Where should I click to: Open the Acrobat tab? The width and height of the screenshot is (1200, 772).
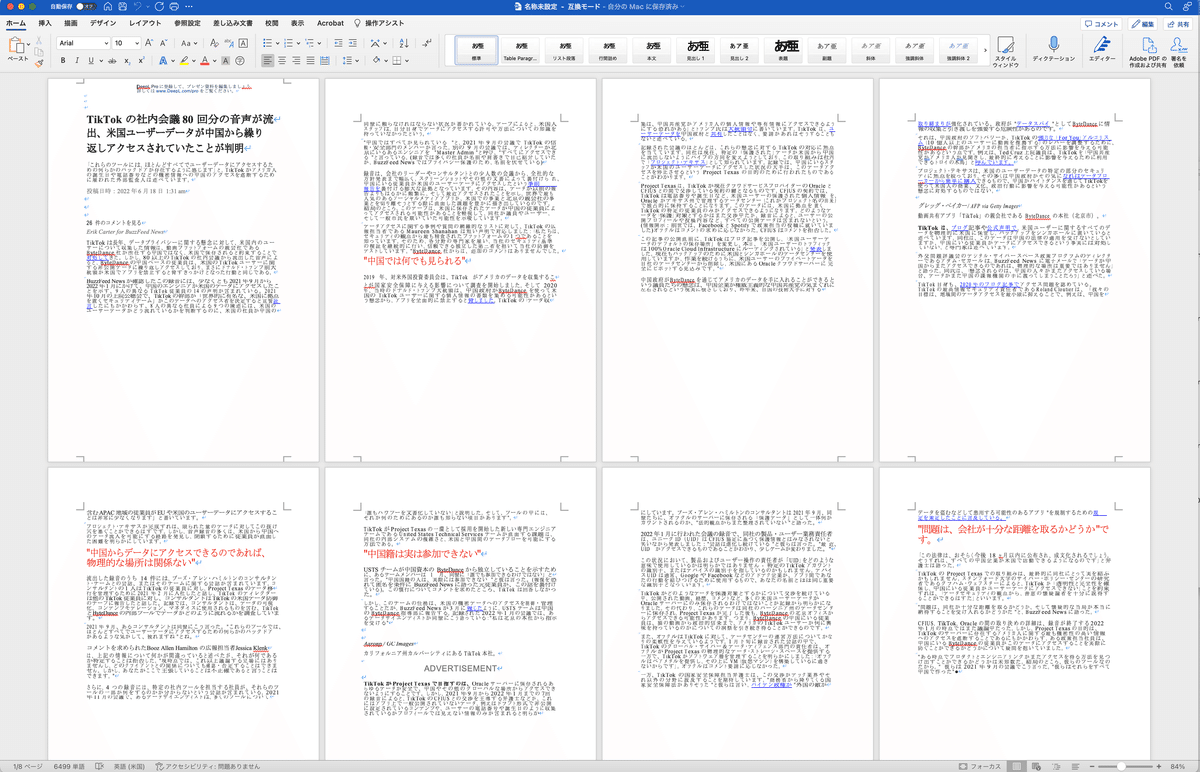click(x=330, y=22)
